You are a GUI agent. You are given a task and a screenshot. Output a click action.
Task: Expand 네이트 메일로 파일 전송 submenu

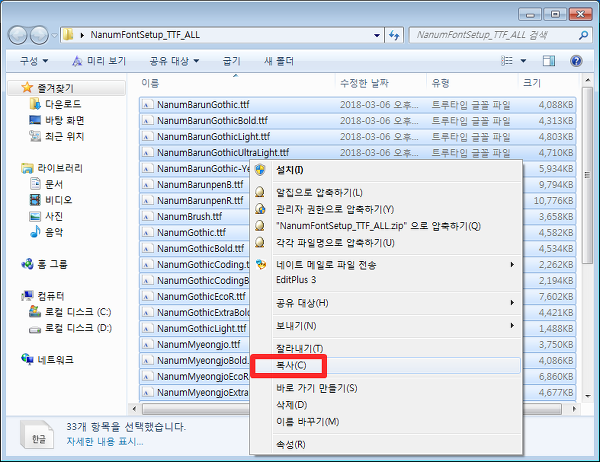(386, 264)
